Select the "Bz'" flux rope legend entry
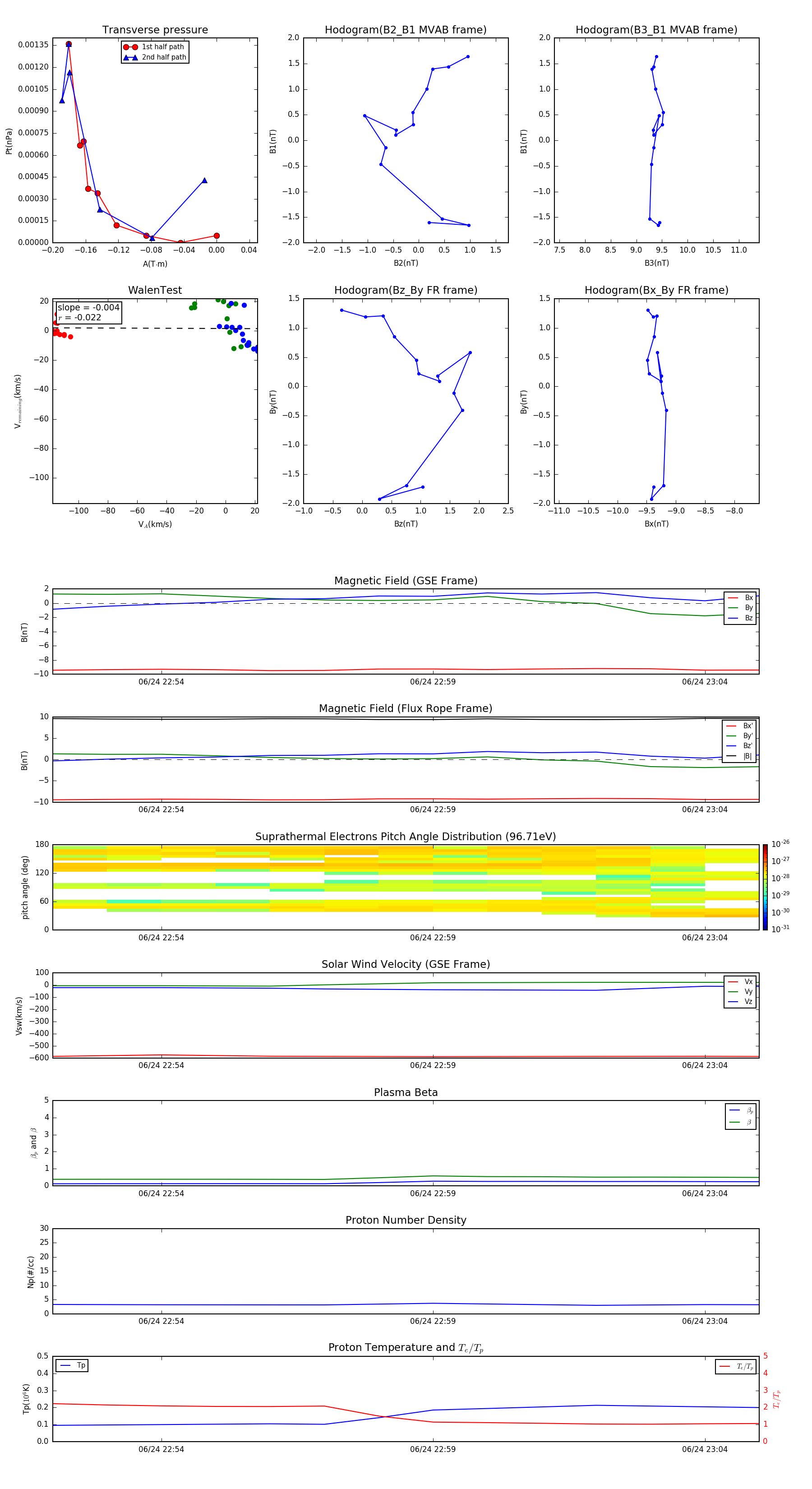 (739, 746)
